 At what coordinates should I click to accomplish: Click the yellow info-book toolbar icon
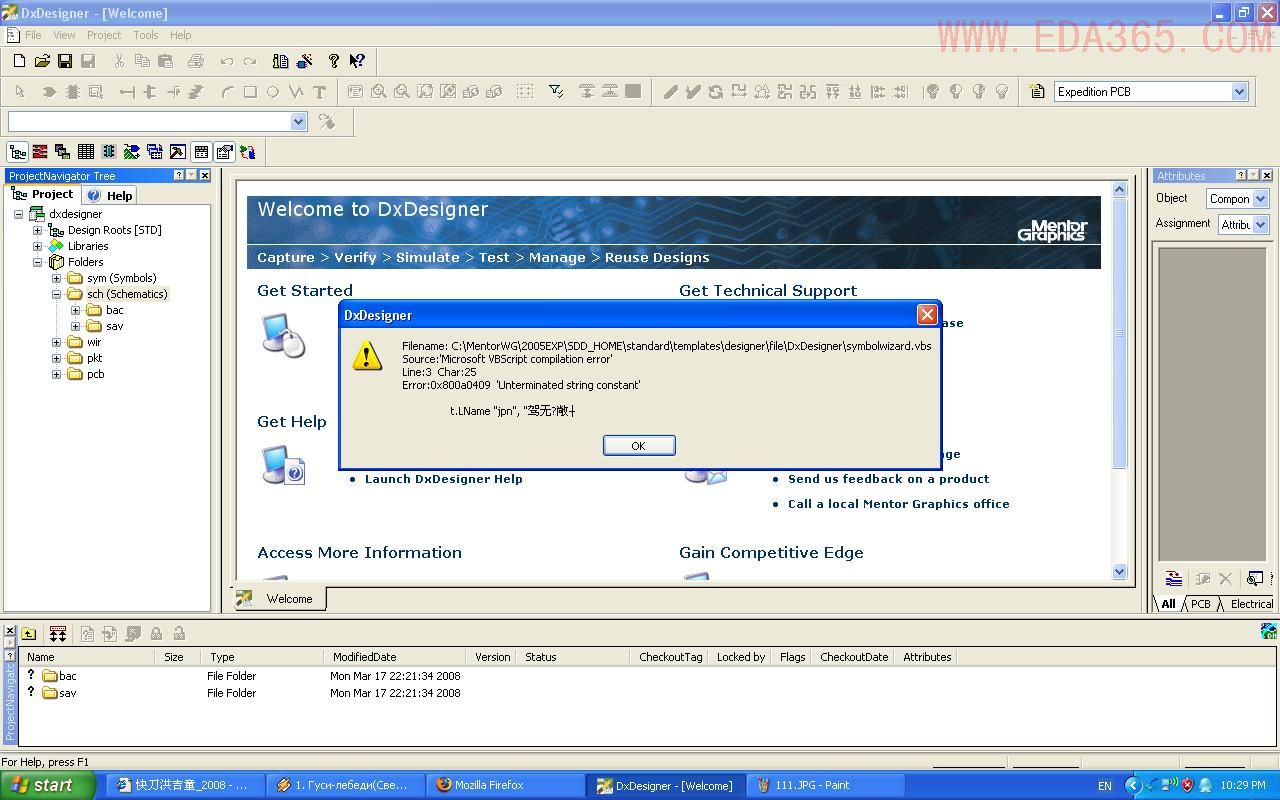pos(281,61)
